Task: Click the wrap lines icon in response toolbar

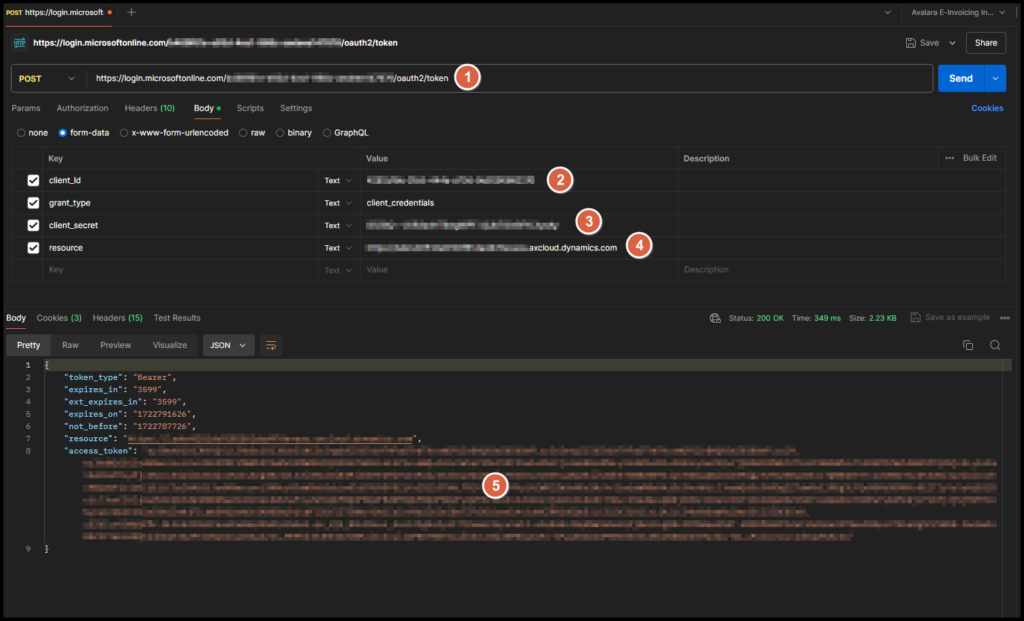Action: point(271,345)
